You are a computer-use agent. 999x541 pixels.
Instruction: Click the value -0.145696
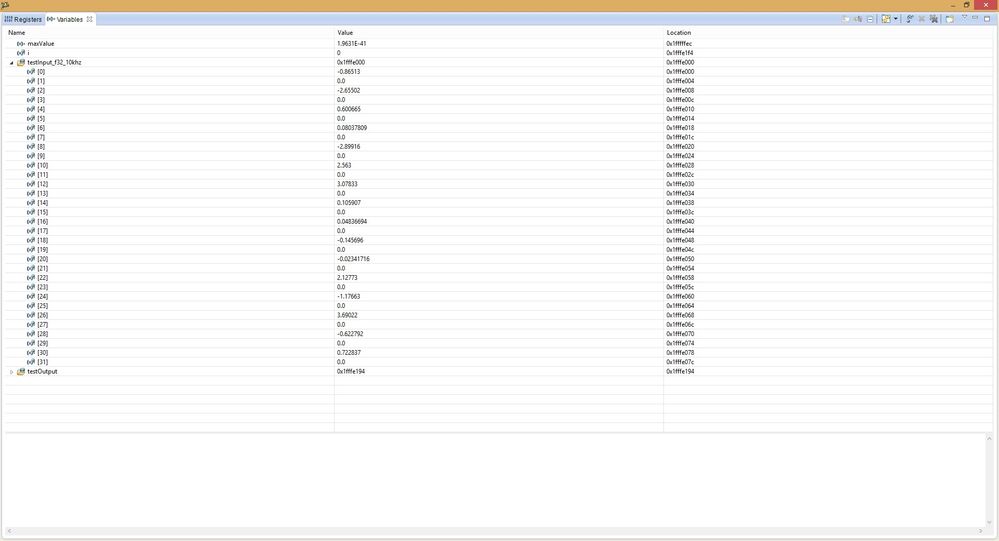point(350,240)
